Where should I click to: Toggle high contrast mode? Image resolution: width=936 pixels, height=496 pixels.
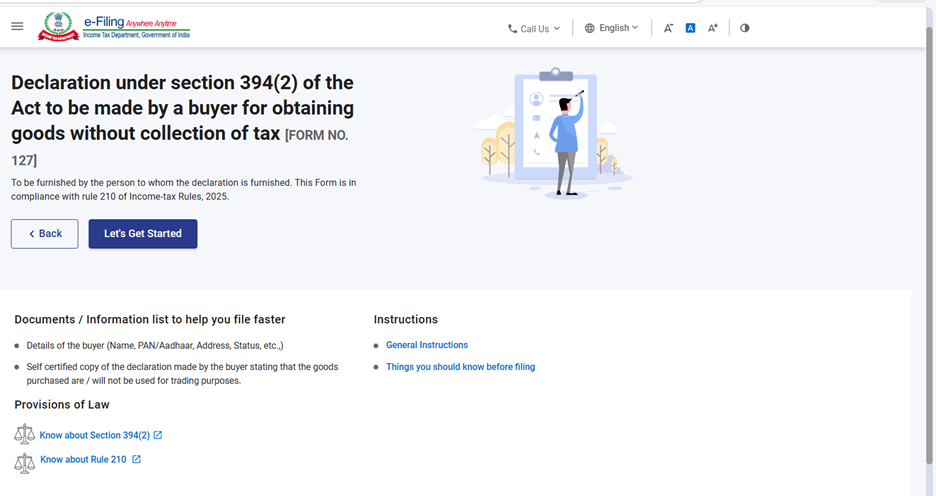pyautogui.click(x=745, y=28)
